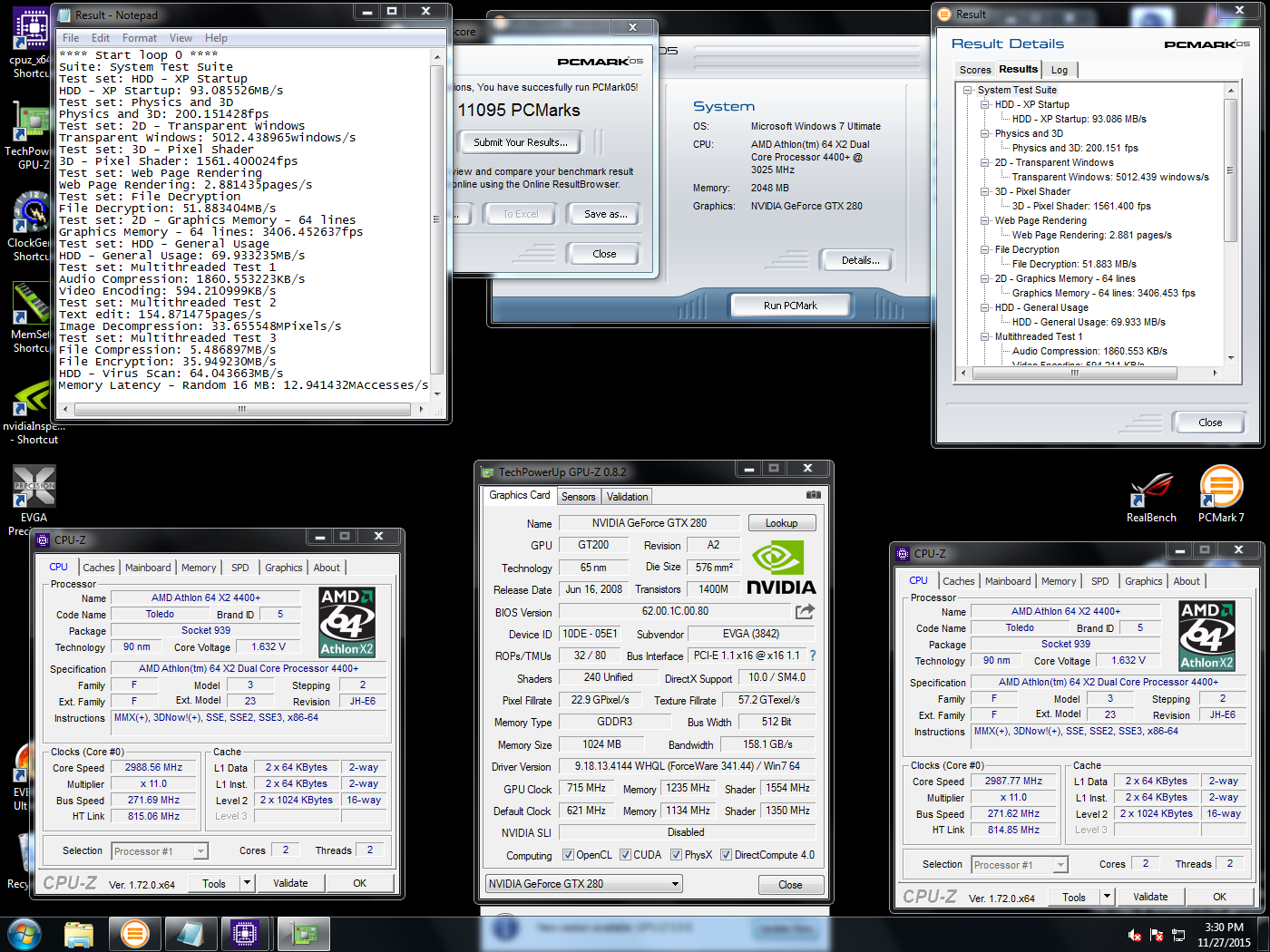
Task: Toggle the DirectCompute 4.0 checkbox
Action: 726,855
